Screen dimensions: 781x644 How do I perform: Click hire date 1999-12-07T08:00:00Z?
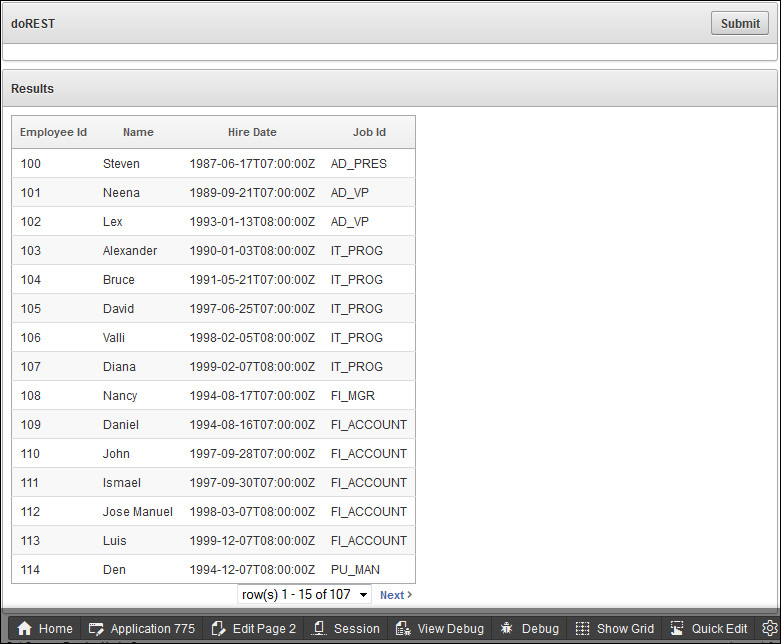pos(252,540)
